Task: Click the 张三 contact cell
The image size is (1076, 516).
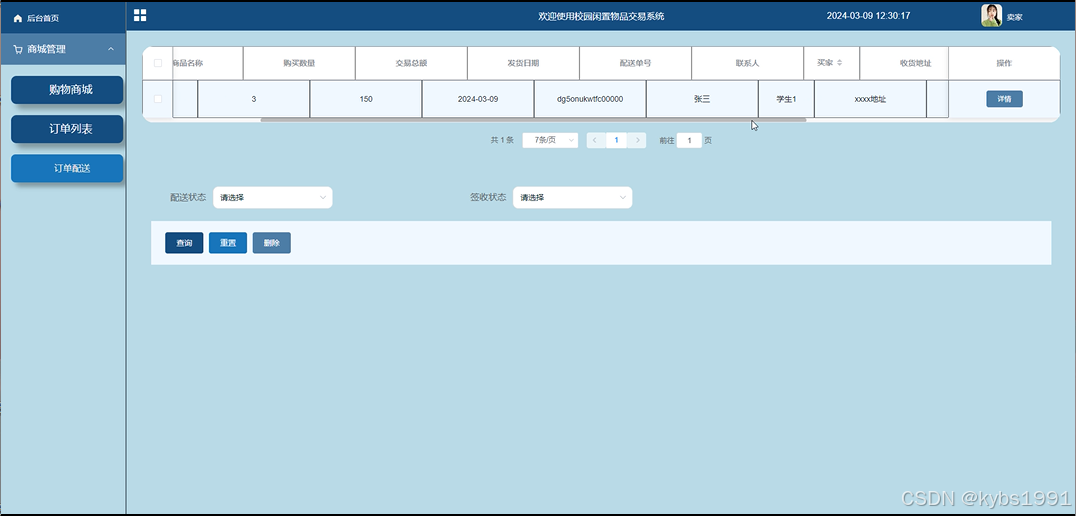Action: point(702,99)
